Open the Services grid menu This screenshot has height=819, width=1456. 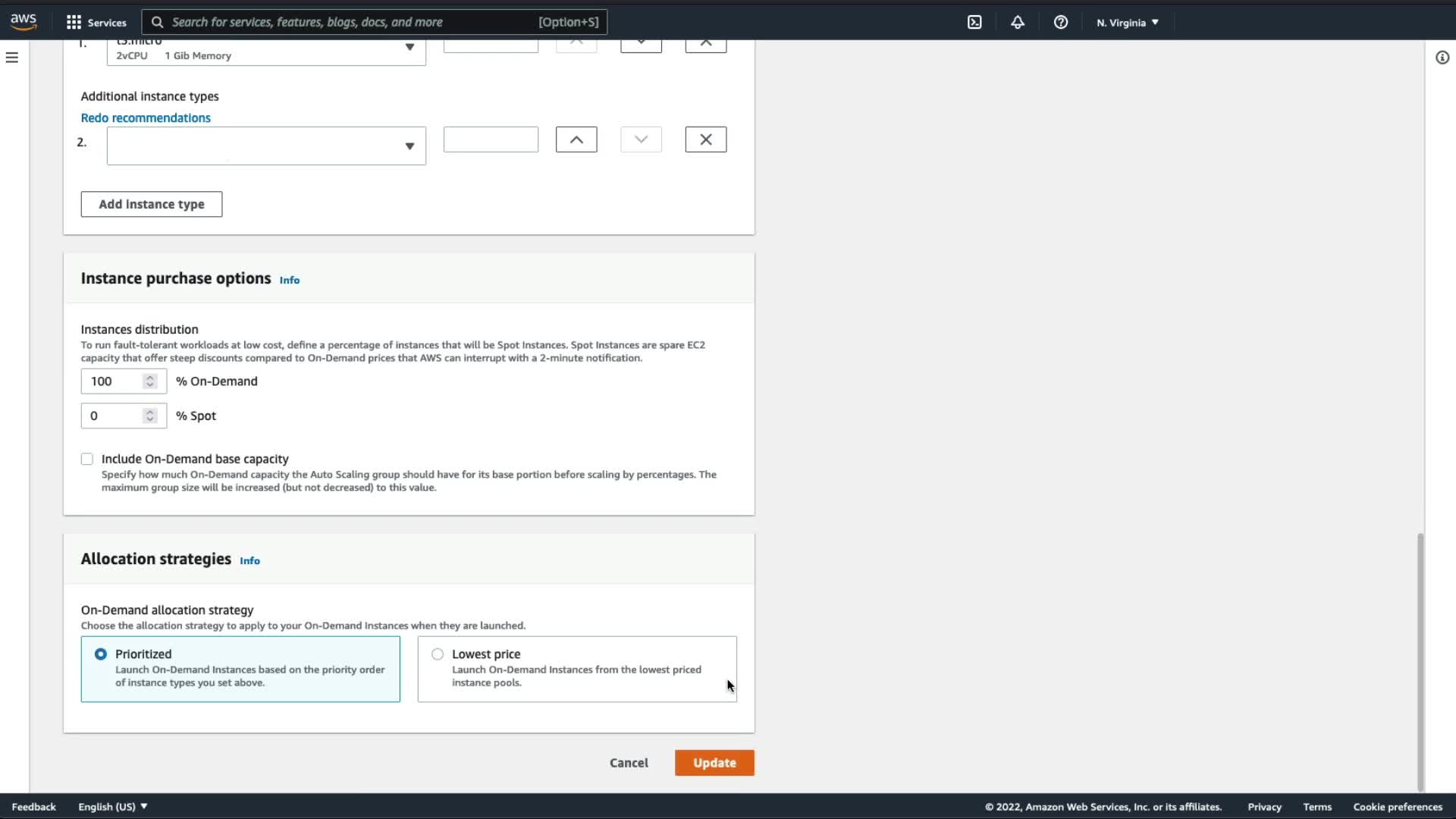[96, 22]
